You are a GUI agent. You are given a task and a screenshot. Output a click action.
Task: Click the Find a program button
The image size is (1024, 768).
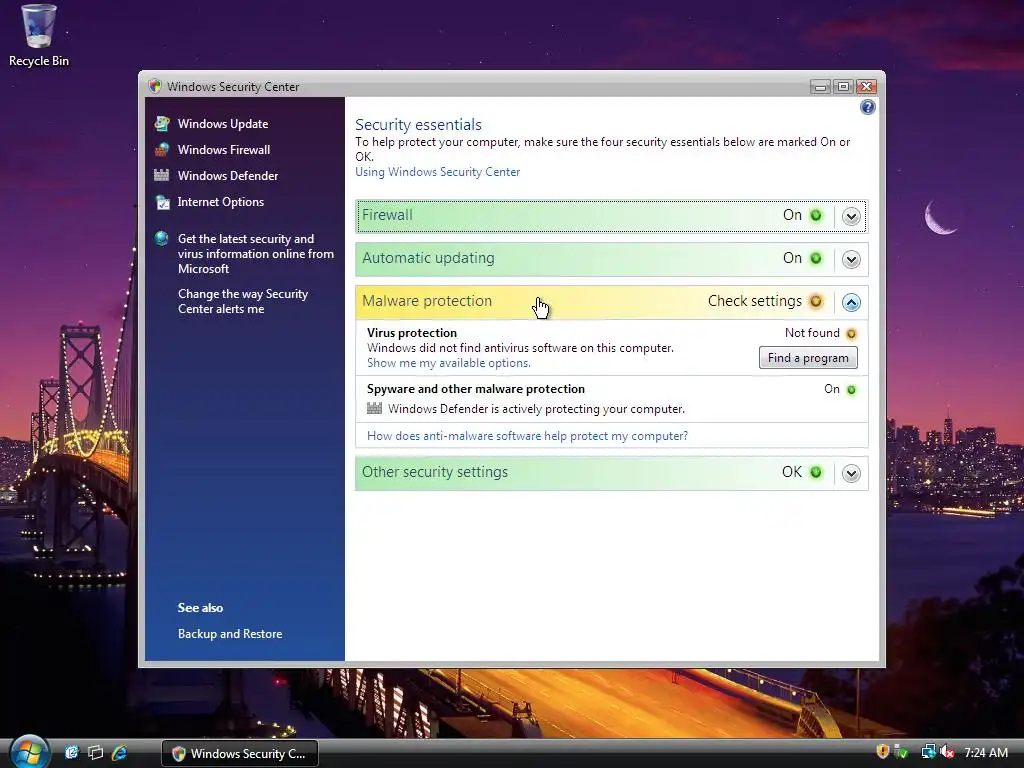coord(808,358)
